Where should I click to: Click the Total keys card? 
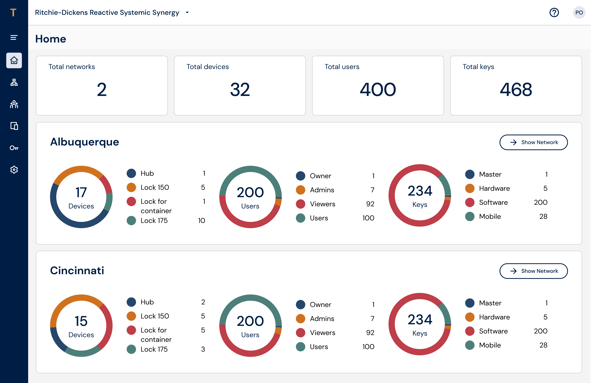(x=516, y=86)
